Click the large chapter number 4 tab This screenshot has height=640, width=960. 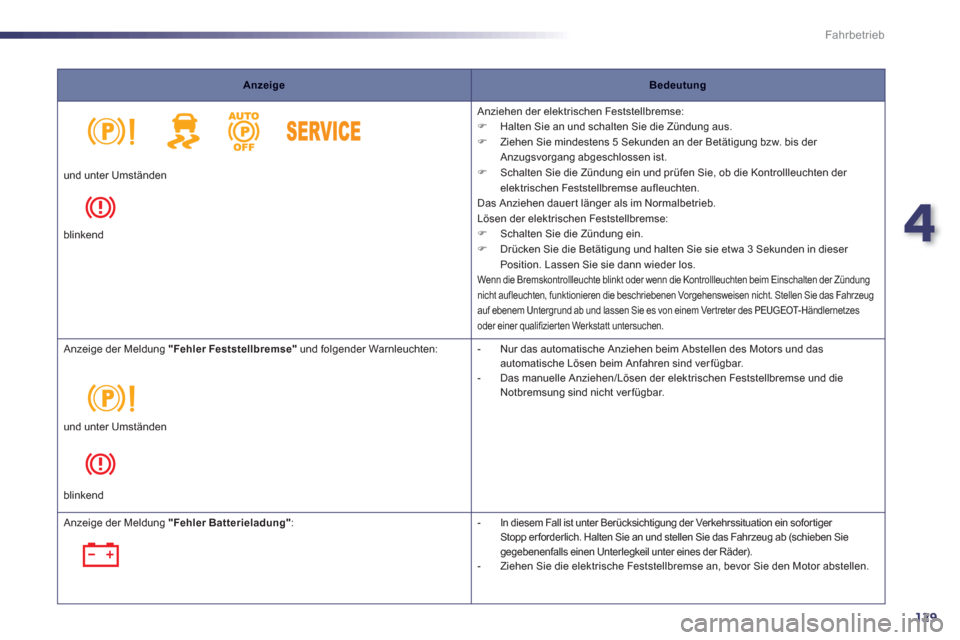coord(920,224)
